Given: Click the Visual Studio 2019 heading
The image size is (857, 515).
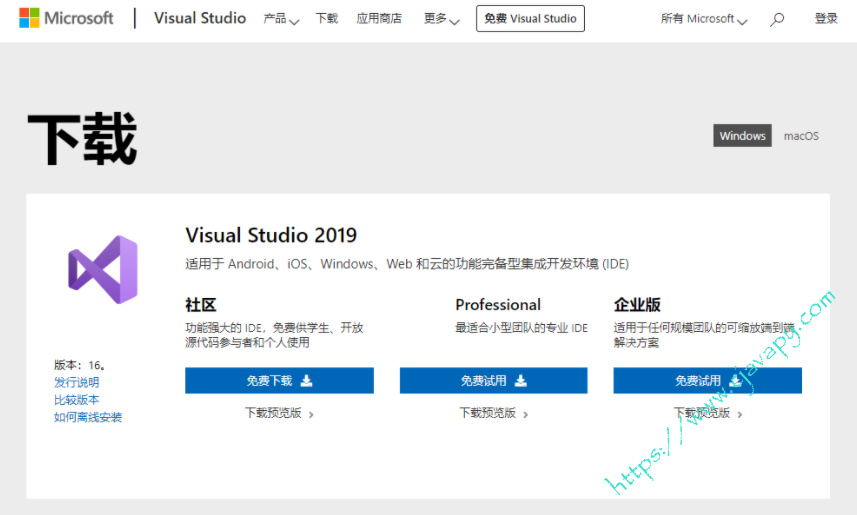Looking at the screenshot, I should [x=271, y=235].
